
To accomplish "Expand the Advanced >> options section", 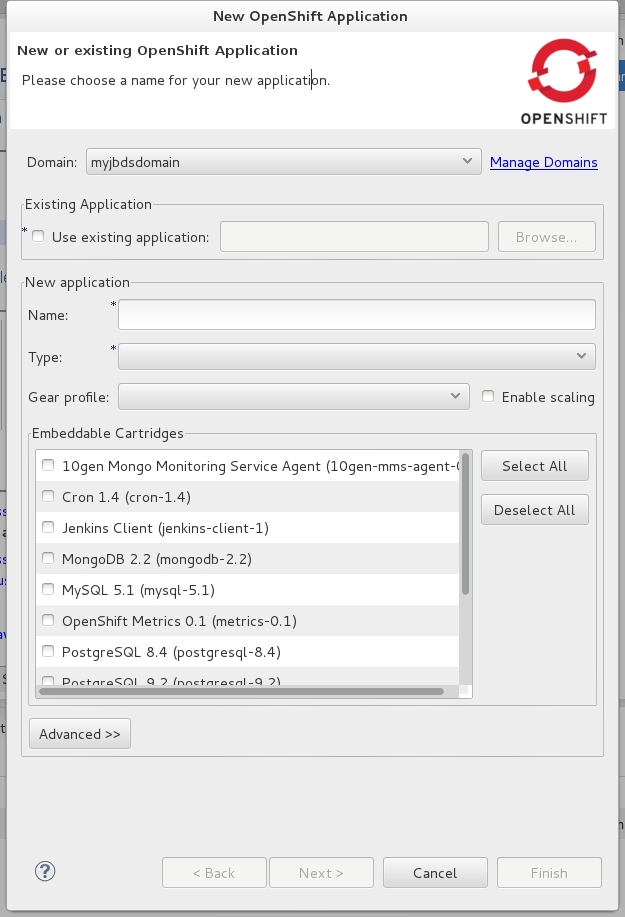I will click(x=80, y=734).
